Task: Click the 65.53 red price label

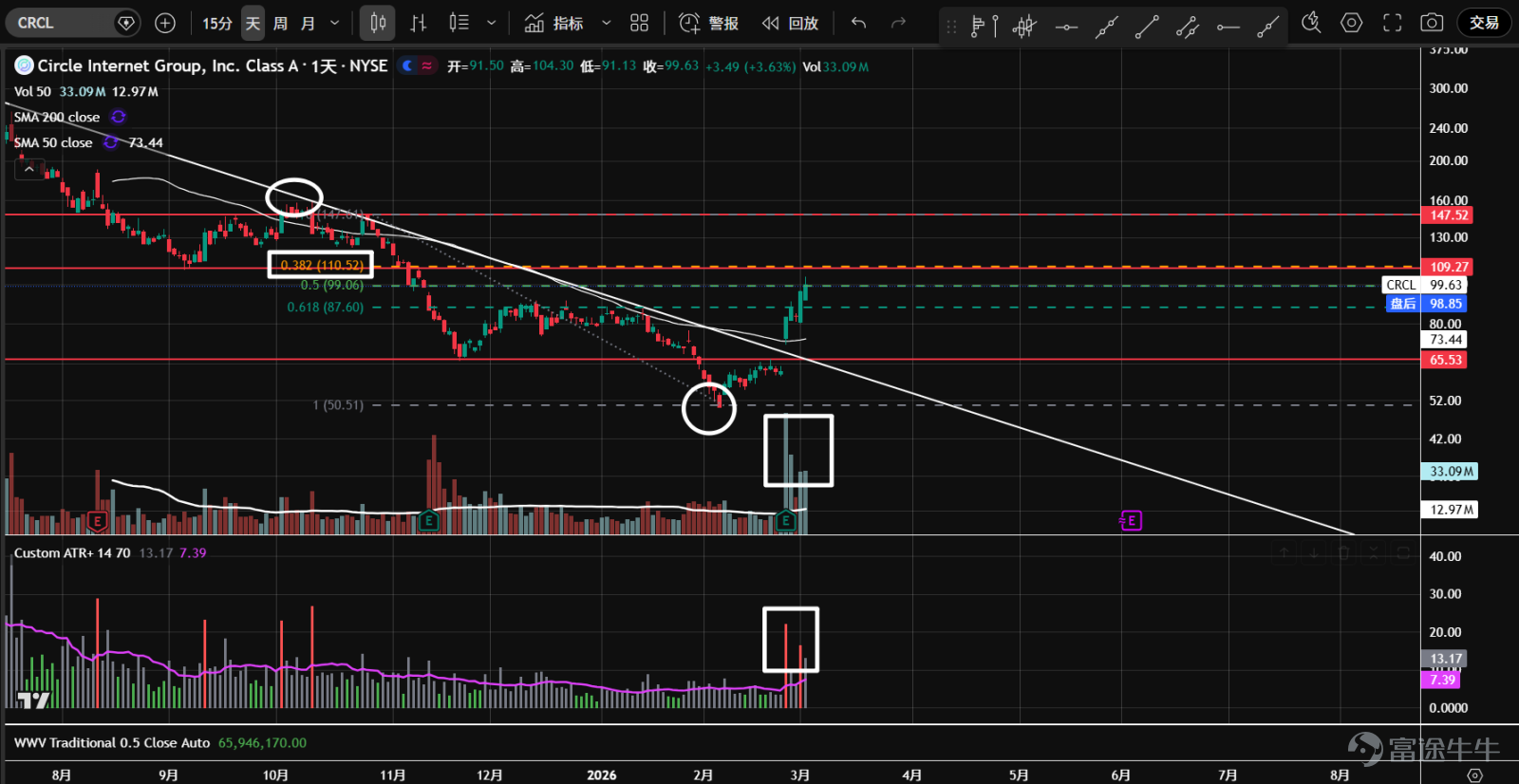Action: tap(1445, 360)
